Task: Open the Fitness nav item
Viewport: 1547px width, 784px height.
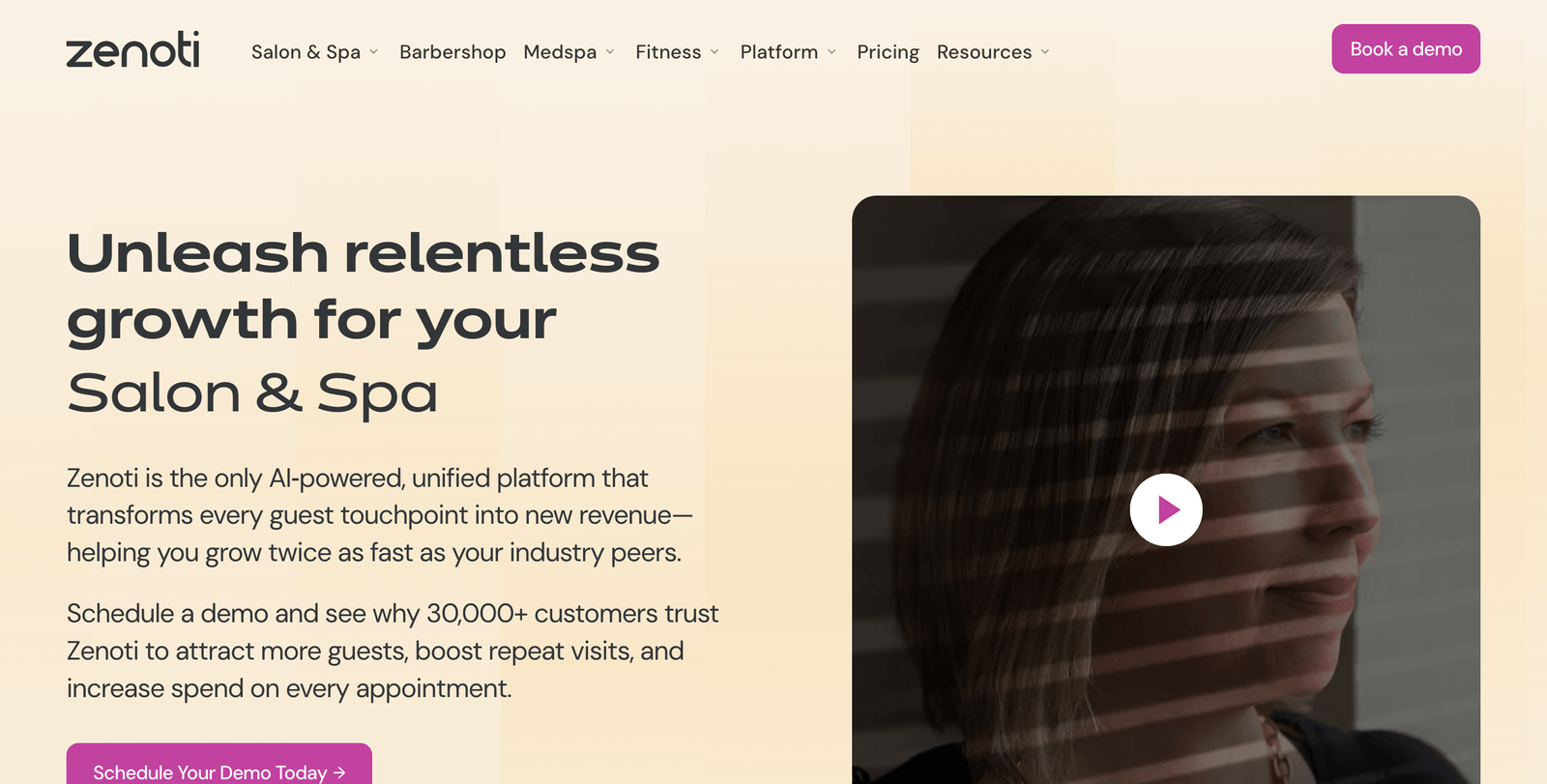Action: click(x=668, y=52)
